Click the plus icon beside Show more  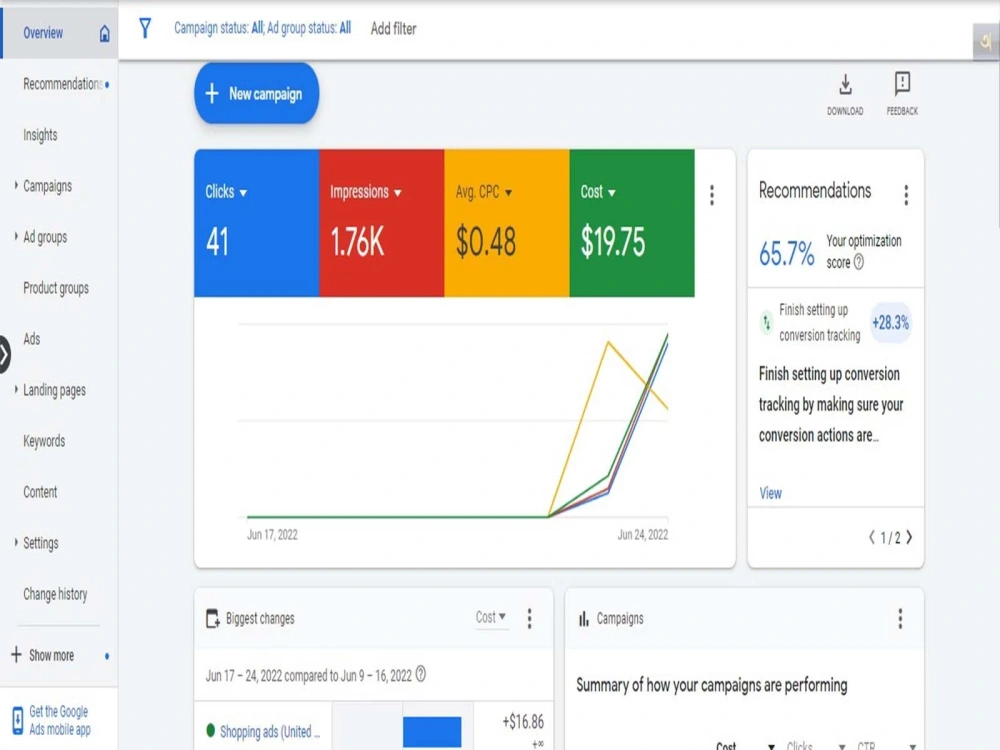[17, 654]
